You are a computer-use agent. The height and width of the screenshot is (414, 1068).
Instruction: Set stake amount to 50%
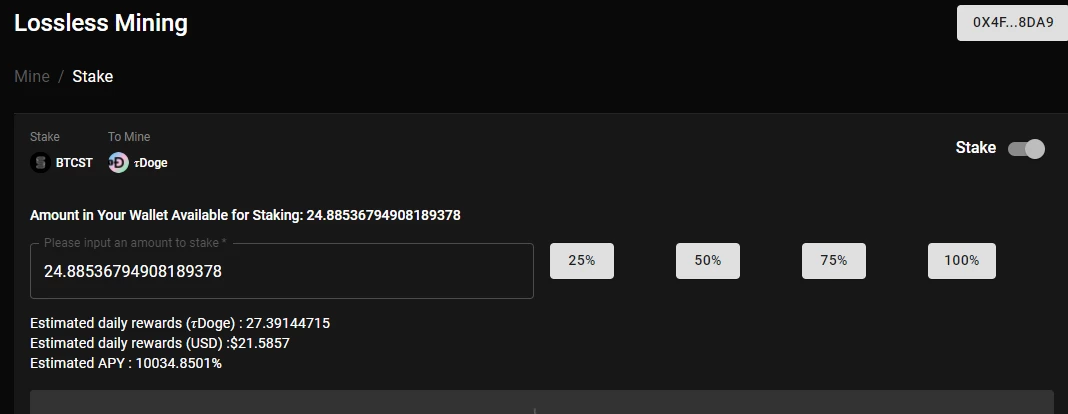708,261
